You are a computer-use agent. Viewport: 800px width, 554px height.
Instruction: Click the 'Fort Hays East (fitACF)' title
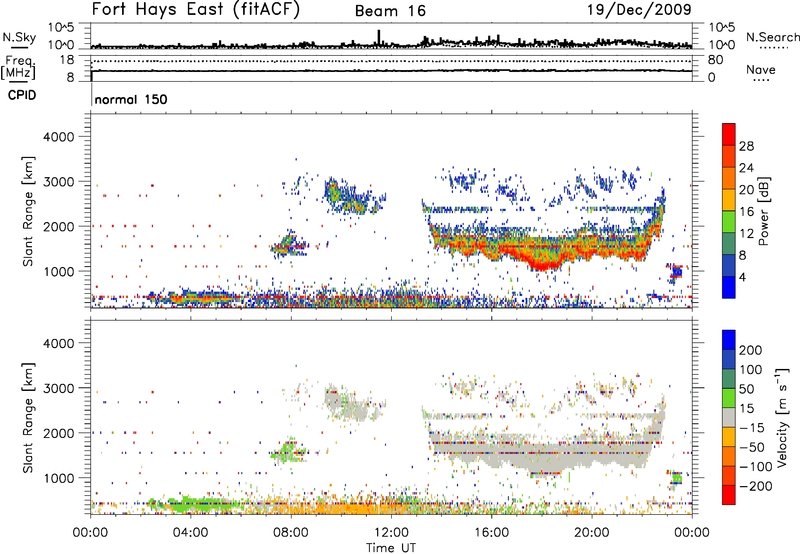click(195, 9)
